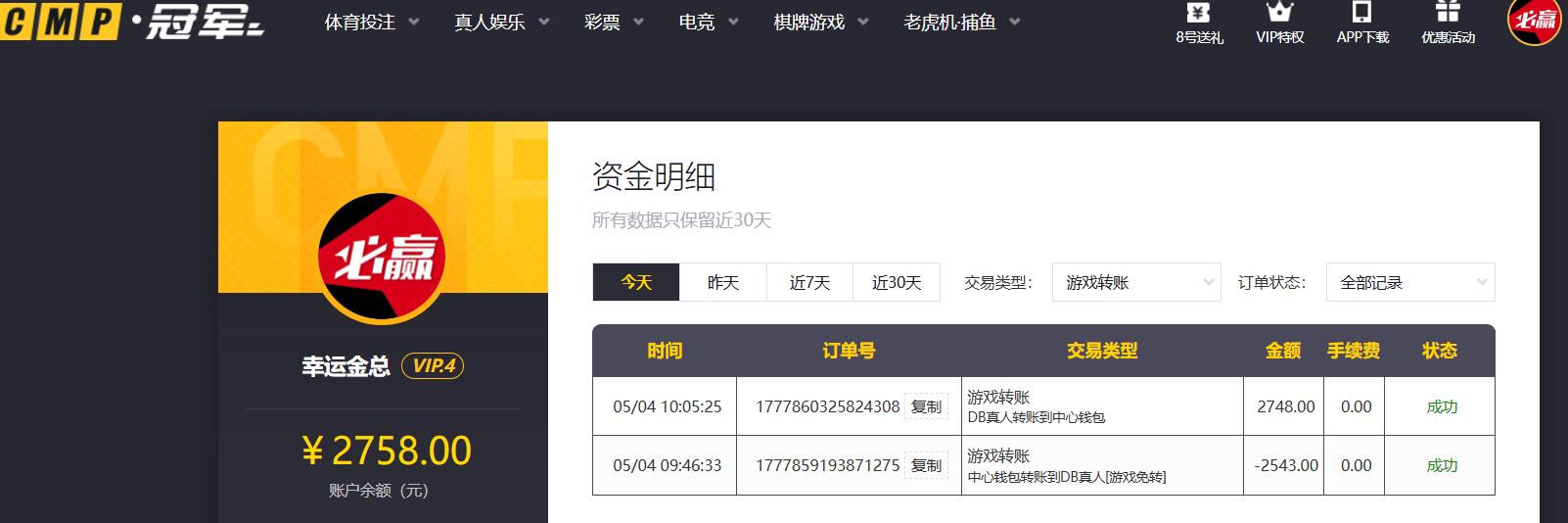Click the VIP.4 badge
Screen dimensions: 1568x523
(433, 366)
